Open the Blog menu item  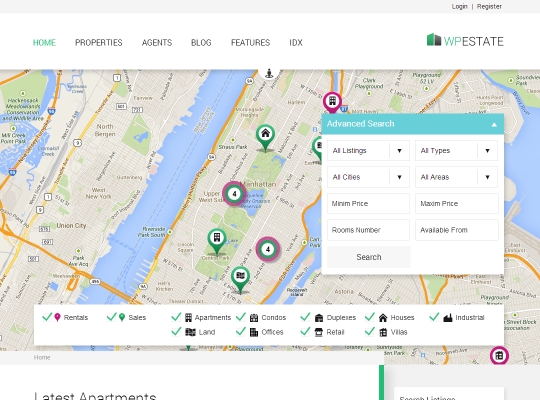[x=201, y=43]
